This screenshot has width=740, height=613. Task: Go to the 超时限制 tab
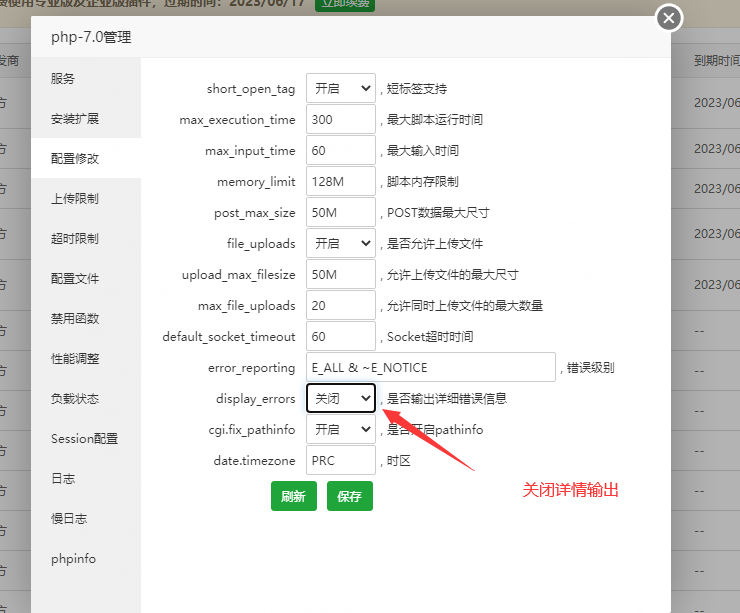coord(86,239)
